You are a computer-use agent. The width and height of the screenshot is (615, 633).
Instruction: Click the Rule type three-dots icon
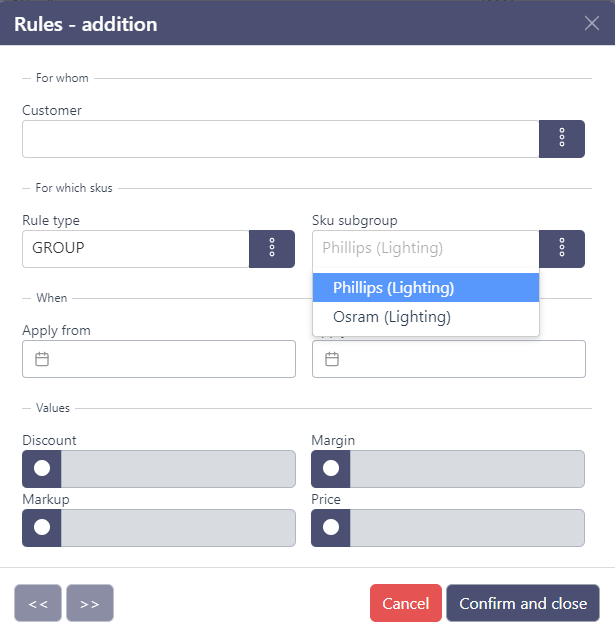point(272,249)
